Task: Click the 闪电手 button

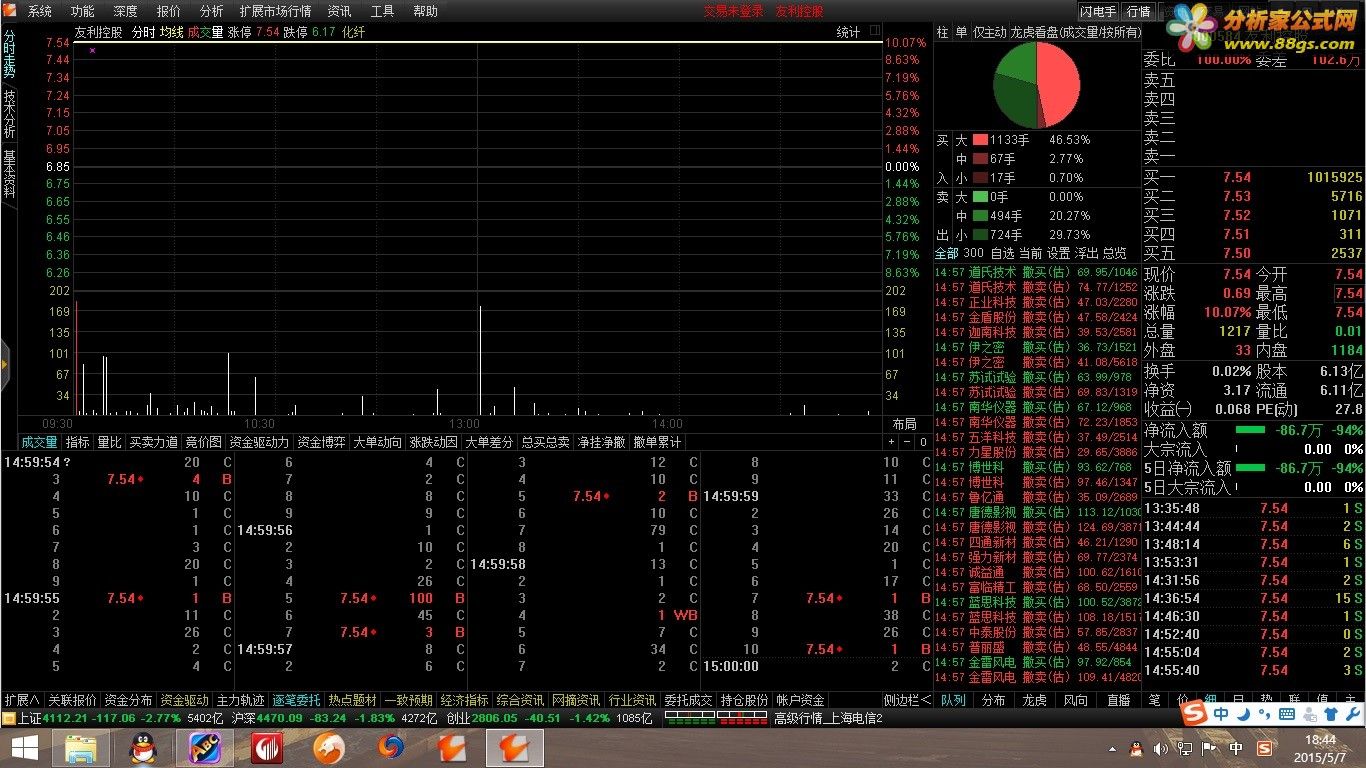Action: (1098, 11)
